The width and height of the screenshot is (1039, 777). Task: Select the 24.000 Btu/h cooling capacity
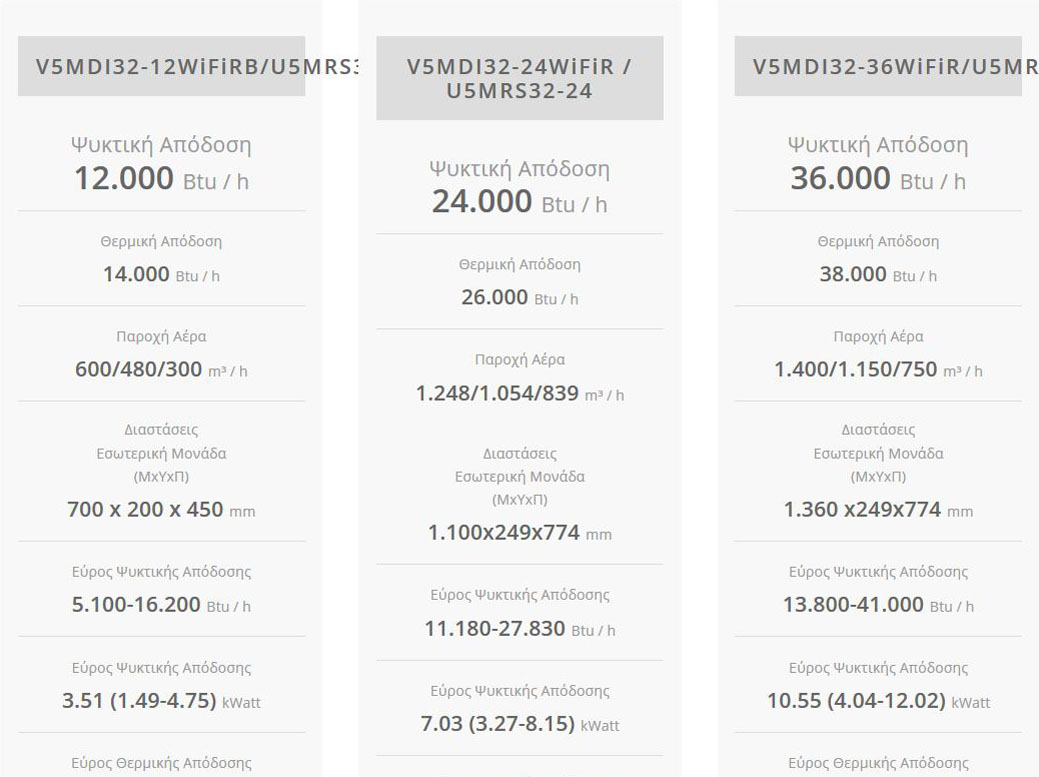(x=519, y=202)
